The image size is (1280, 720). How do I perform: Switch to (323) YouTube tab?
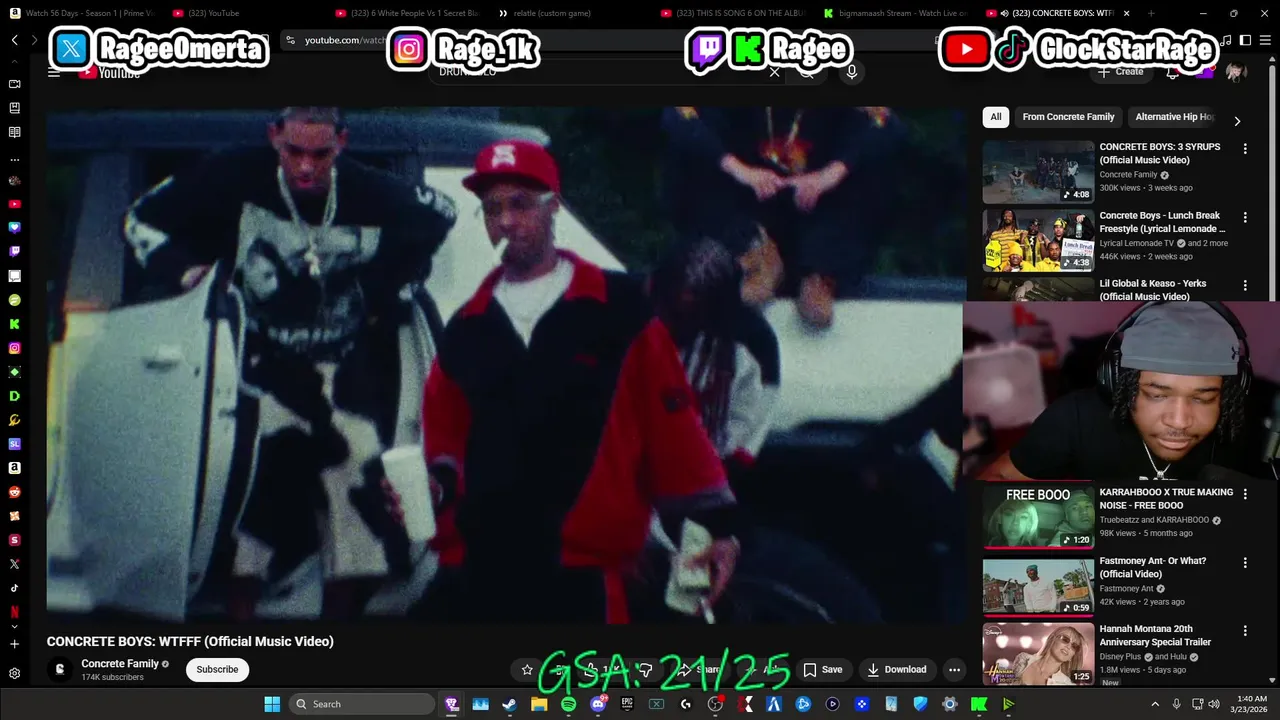[243, 13]
